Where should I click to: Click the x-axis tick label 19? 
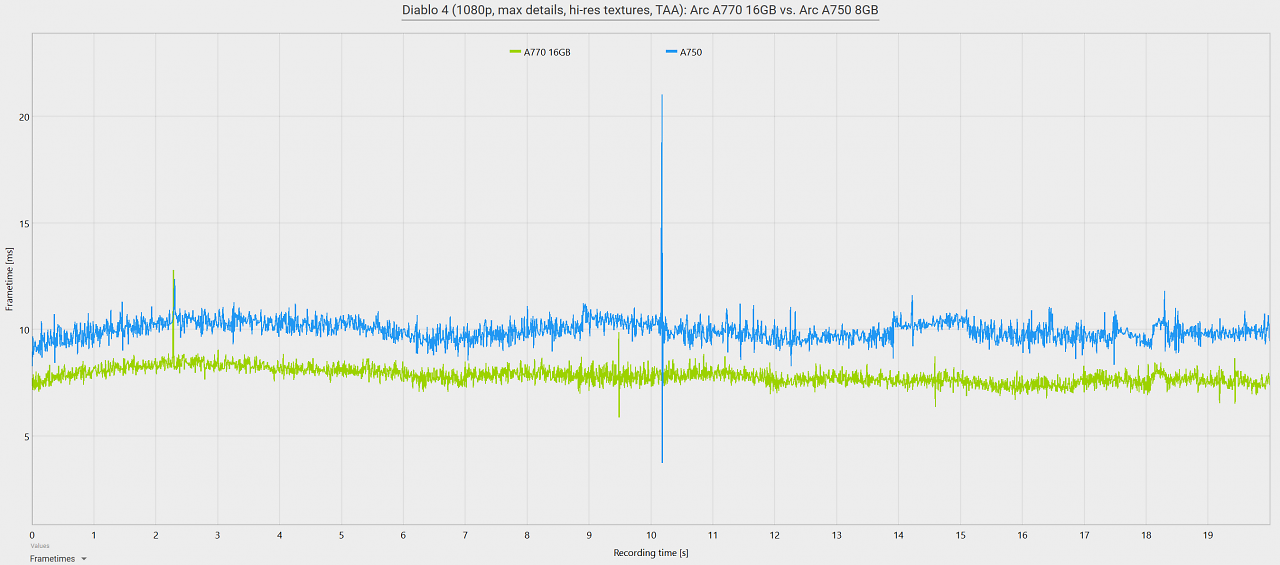click(1208, 536)
